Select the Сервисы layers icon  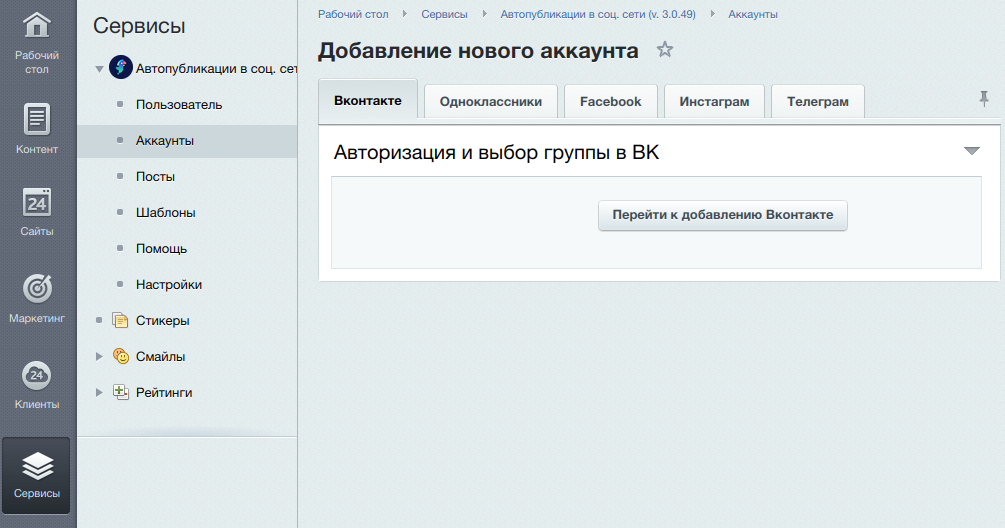click(37, 466)
